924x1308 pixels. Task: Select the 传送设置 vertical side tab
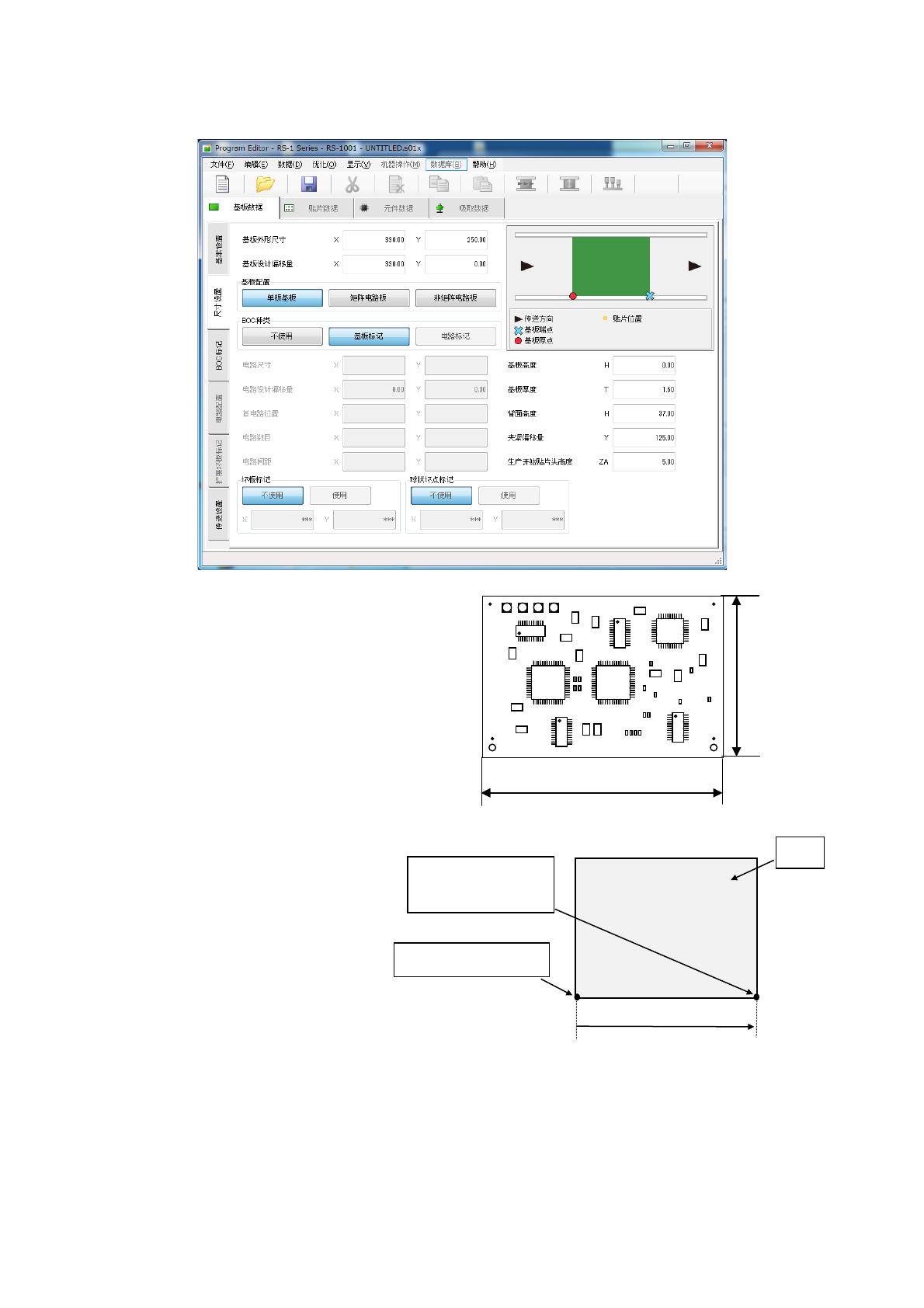coord(218,513)
